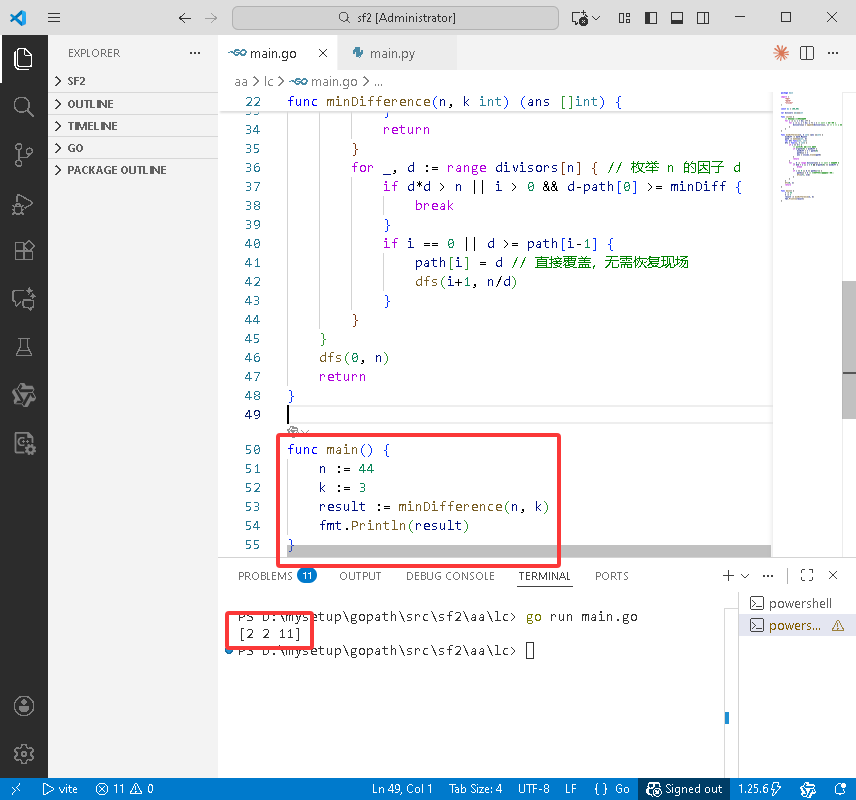Screen dimensions: 856x800
Task: Change end of line LF setting
Action: [570, 789]
